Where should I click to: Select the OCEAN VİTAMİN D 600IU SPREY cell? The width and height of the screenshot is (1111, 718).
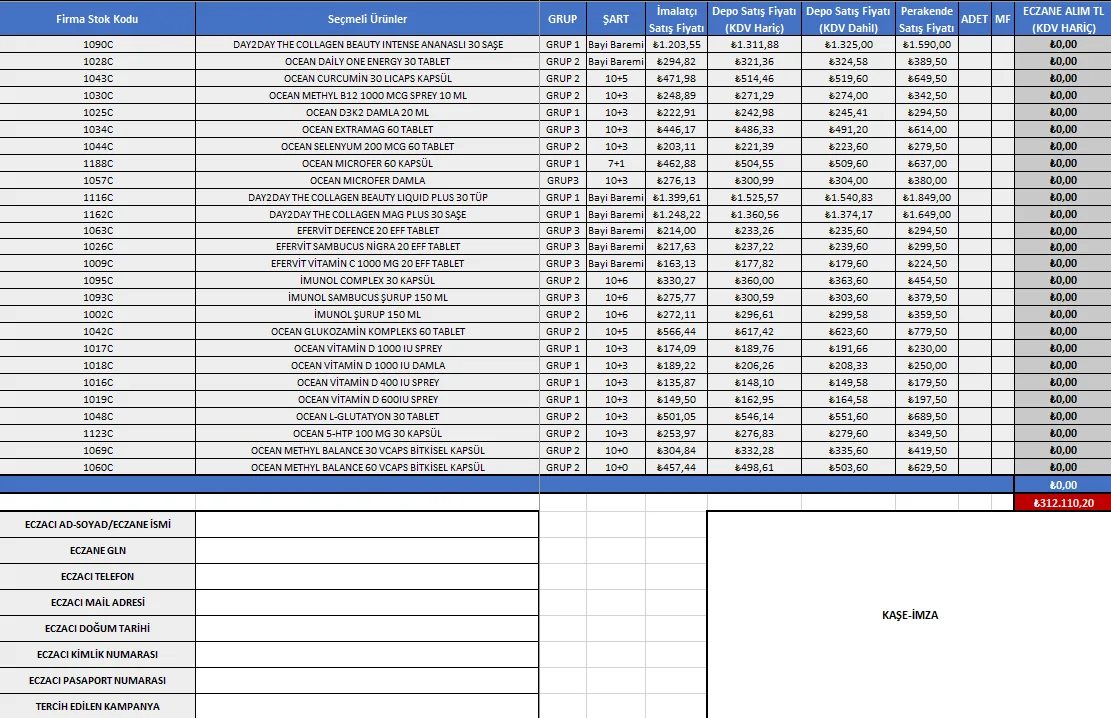(367, 399)
